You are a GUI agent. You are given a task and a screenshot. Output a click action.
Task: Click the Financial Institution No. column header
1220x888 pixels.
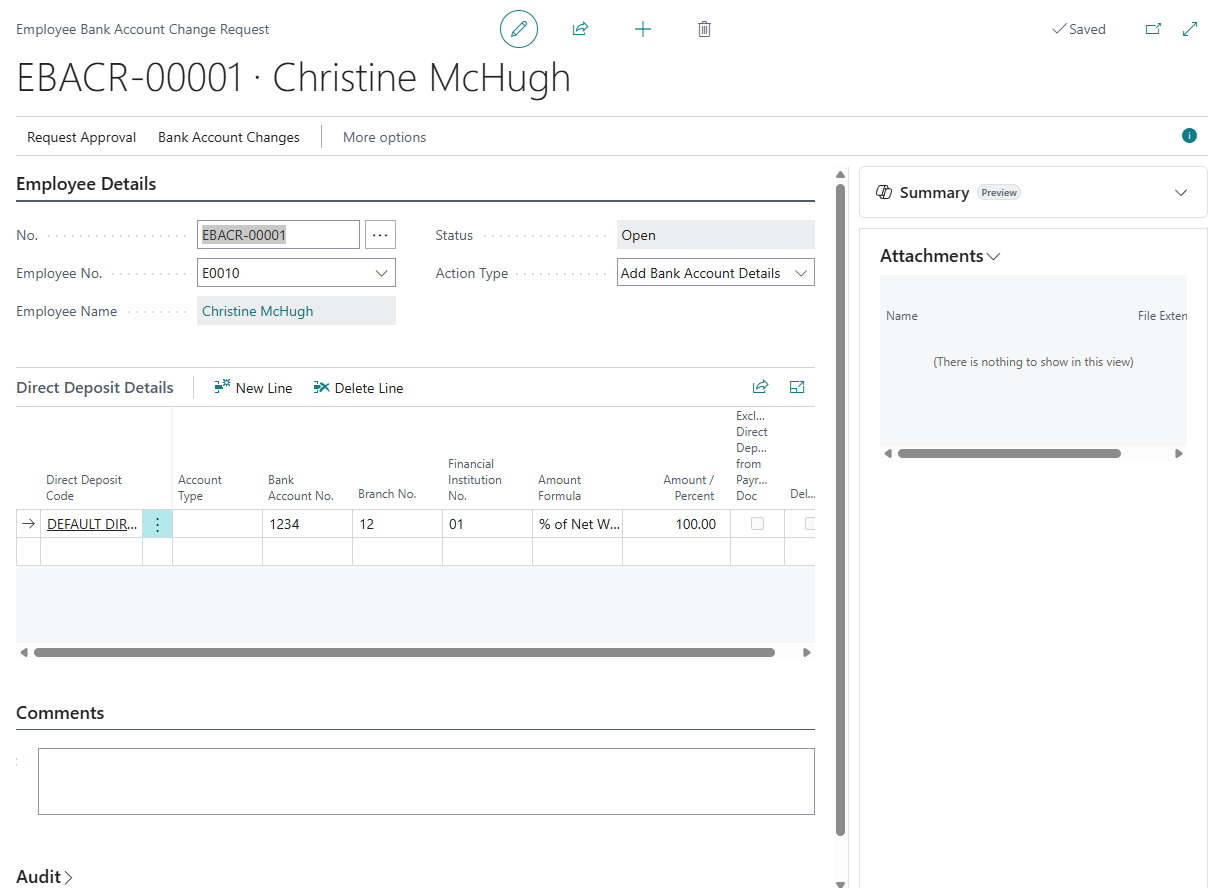coord(474,480)
